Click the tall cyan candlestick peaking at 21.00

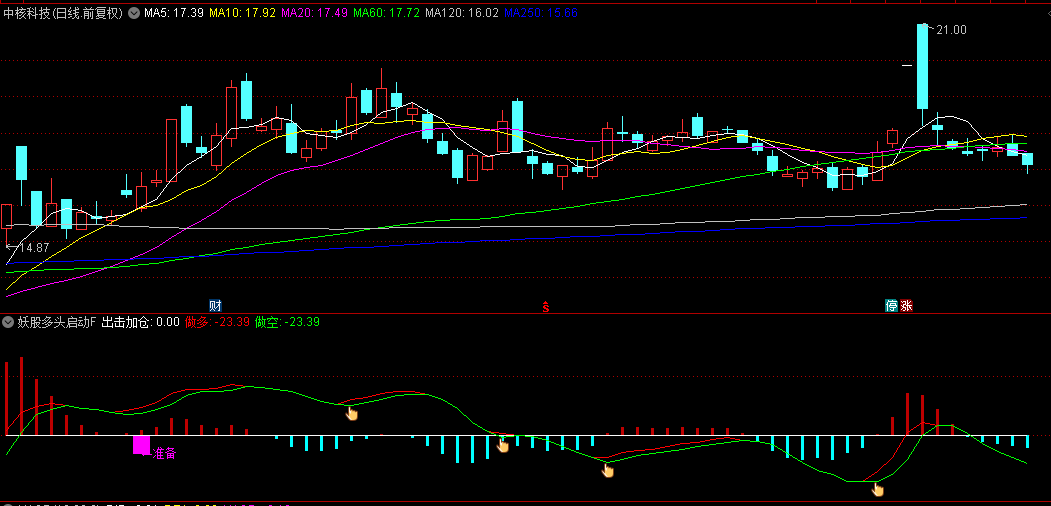click(923, 67)
